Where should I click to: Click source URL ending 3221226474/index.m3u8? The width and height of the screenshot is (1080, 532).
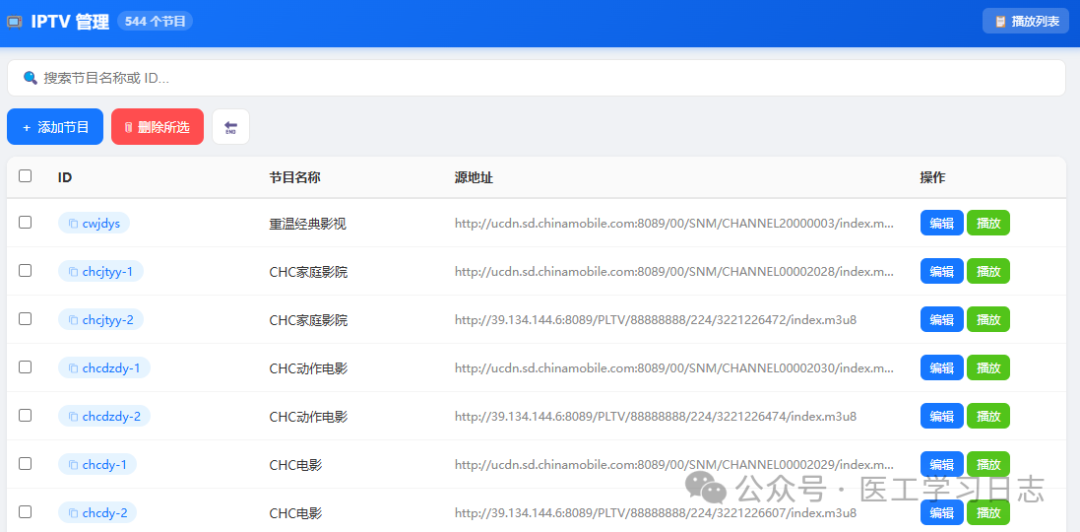click(656, 416)
